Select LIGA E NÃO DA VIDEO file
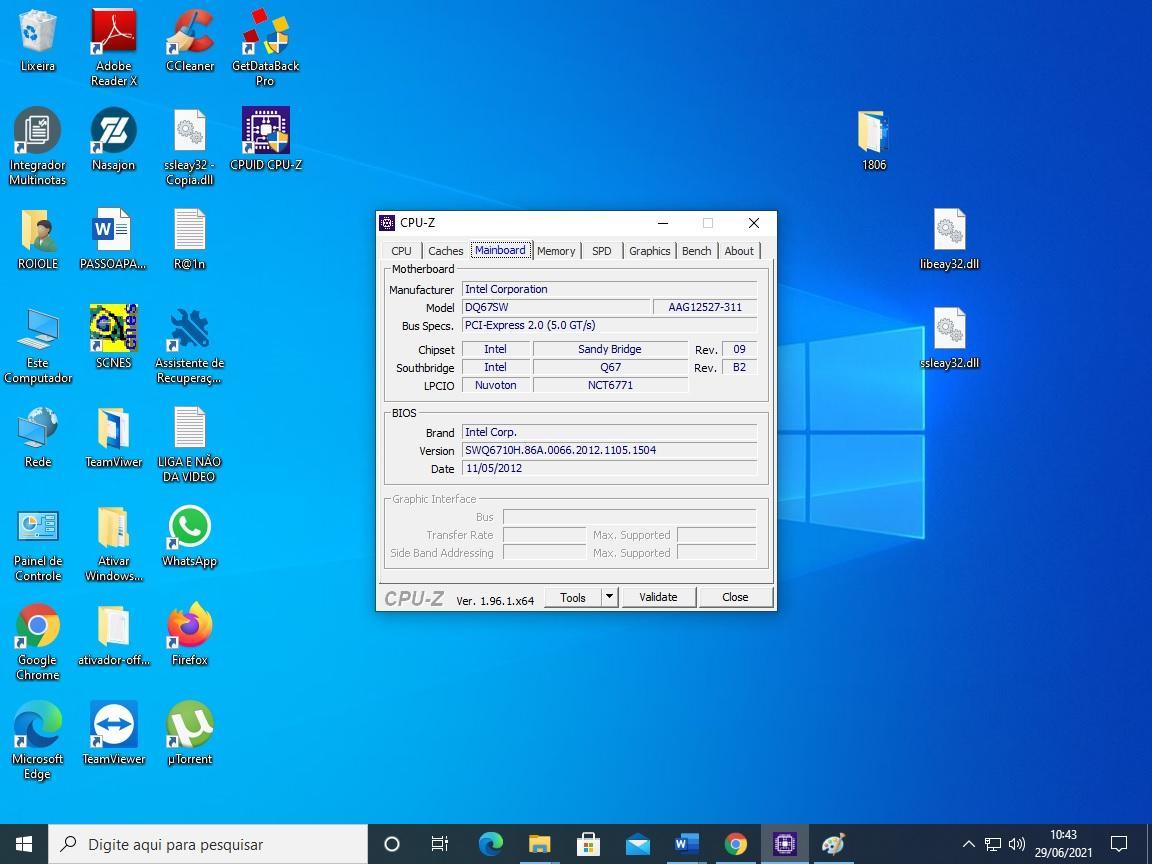 click(190, 444)
